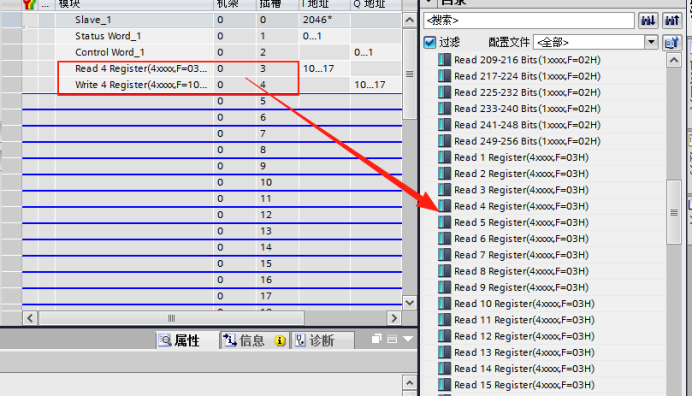Click the Read 1 Register module icon
The image size is (692, 396).
tap(444, 158)
